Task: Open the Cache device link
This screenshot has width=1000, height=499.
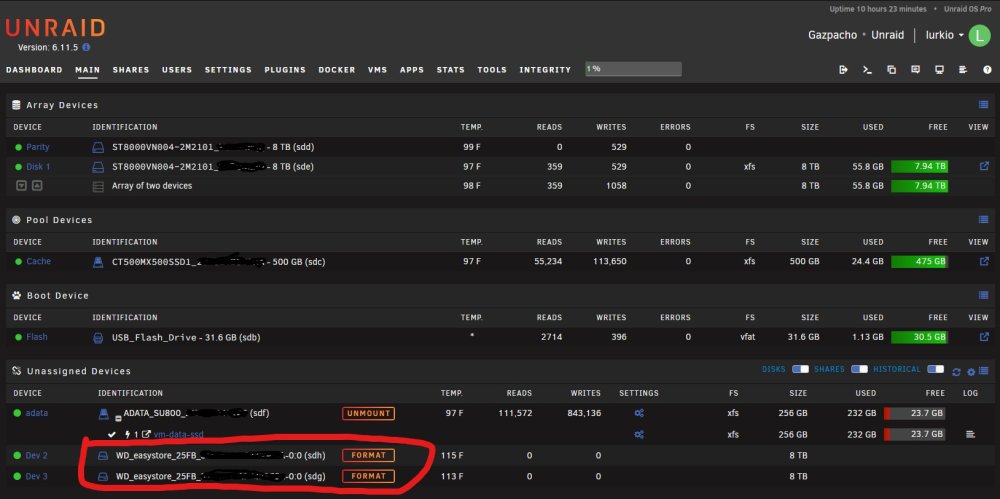Action: coord(38,262)
